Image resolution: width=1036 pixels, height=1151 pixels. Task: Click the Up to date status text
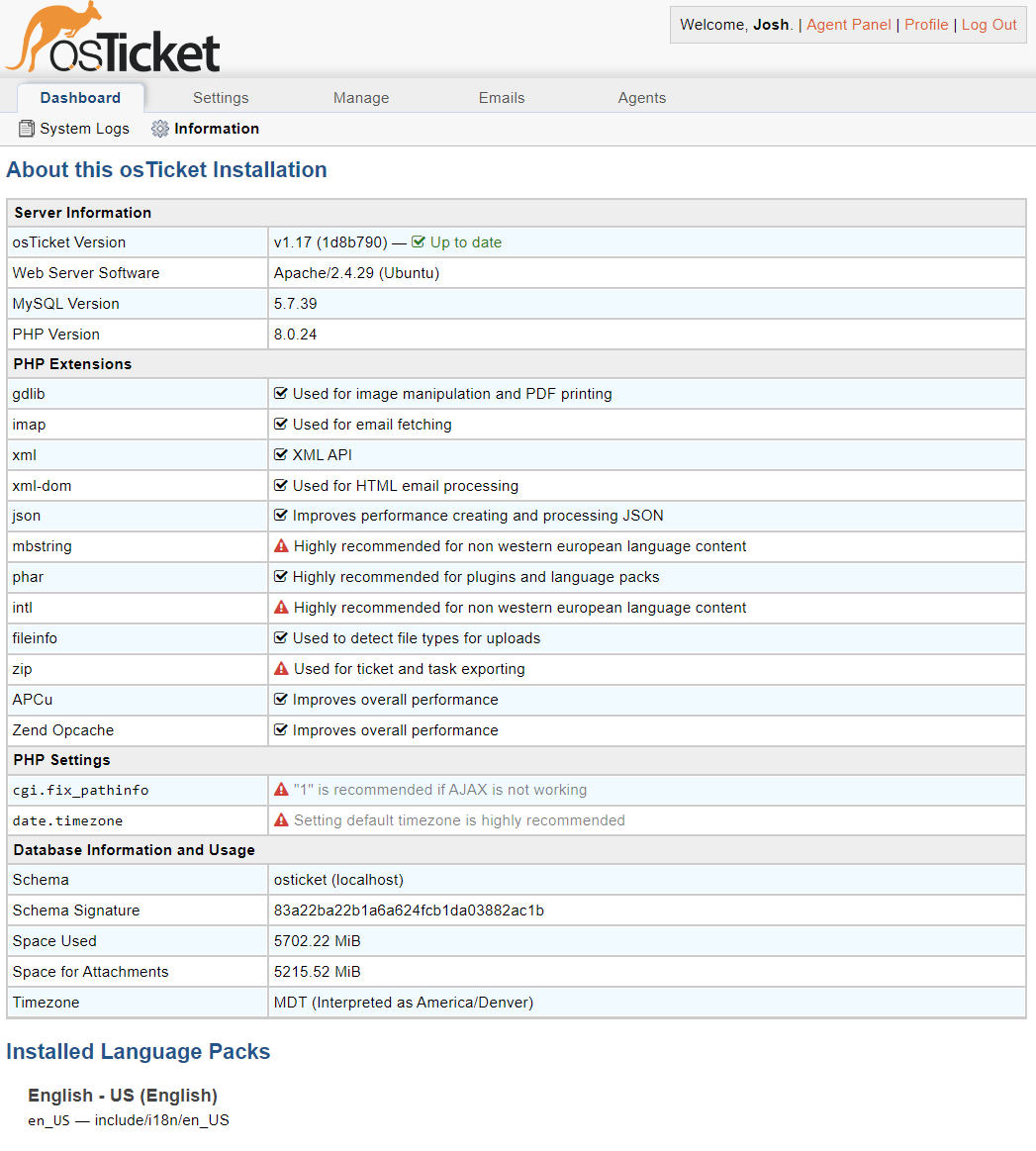click(466, 242)
